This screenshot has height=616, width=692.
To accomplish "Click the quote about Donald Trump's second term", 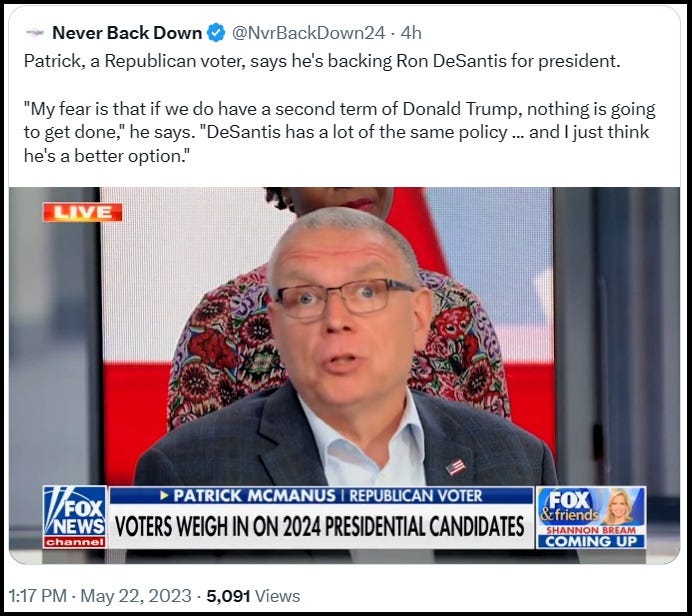I will coord(339,132).
